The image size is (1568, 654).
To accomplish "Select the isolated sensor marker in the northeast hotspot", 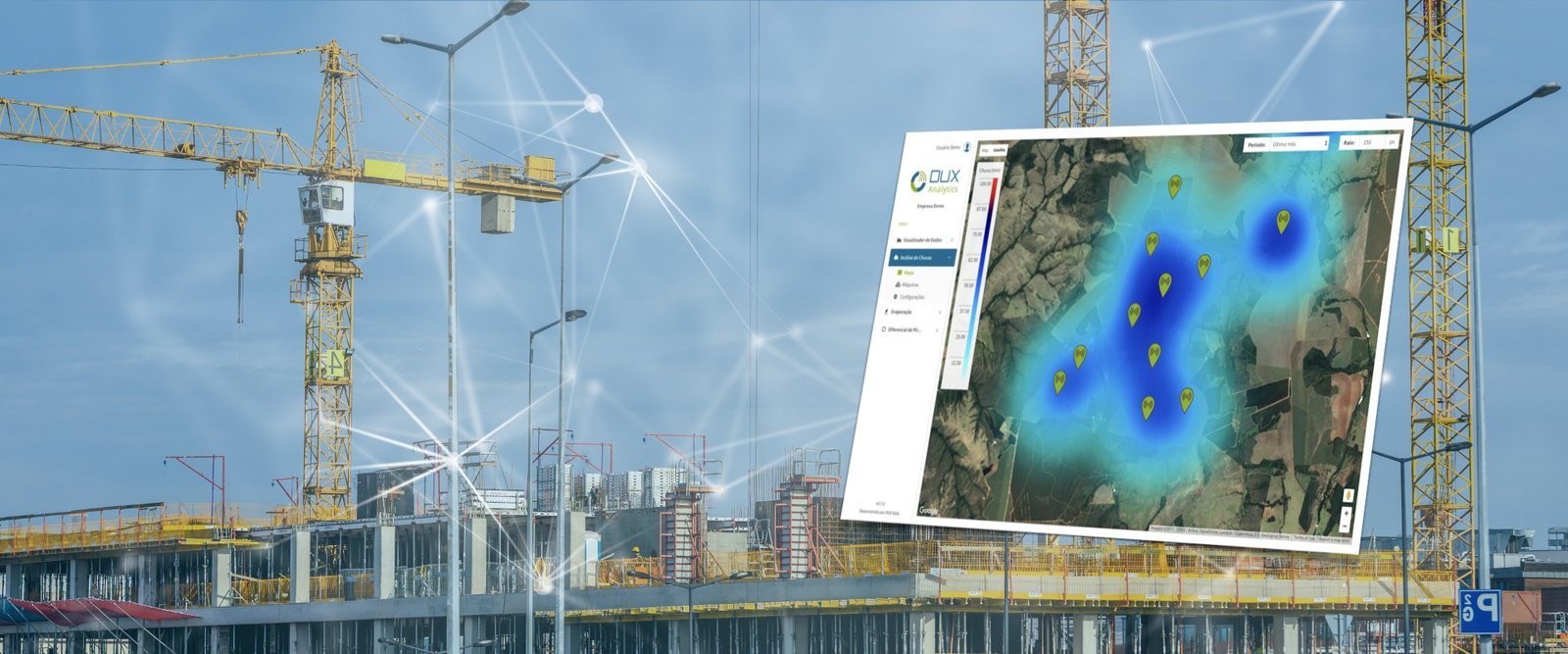I will pos(1282,221).
